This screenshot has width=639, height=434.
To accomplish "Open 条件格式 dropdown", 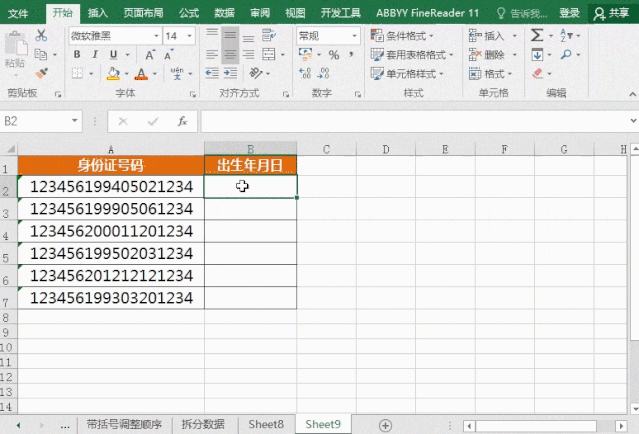I will click(x=402, y=36).
